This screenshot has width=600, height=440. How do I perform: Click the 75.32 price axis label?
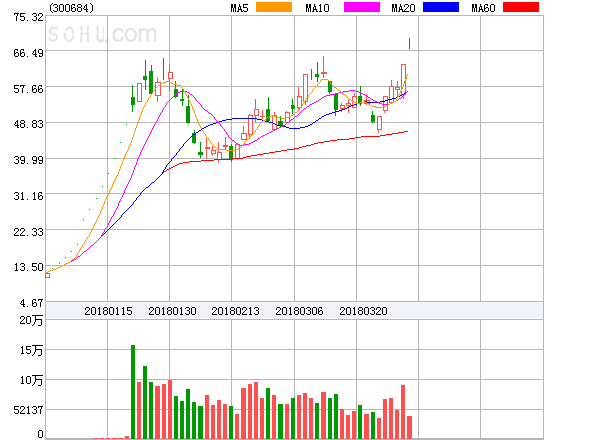(21, 18)
